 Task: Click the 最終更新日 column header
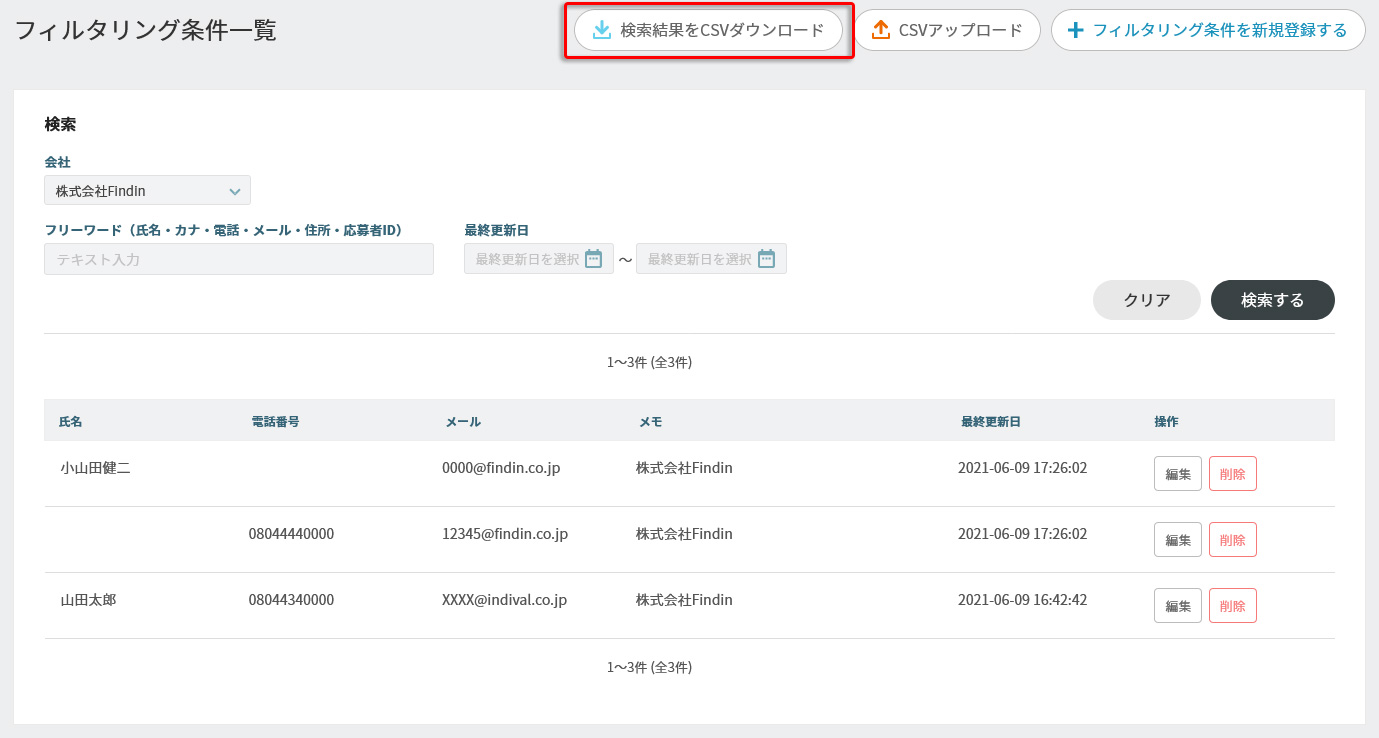[x=990, y=422]
